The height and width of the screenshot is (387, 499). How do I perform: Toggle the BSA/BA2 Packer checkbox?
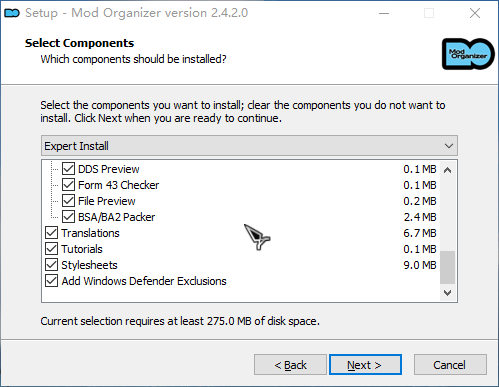click(x=68, y=217)
